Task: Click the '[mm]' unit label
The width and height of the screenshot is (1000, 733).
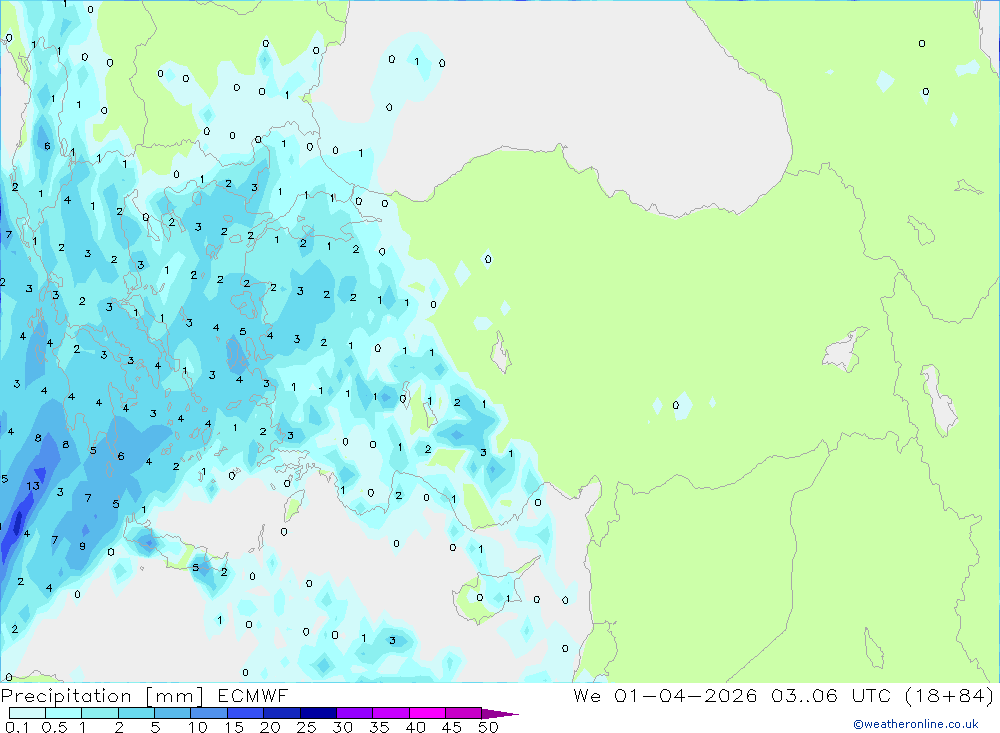Action: click(x=175, y=696)
